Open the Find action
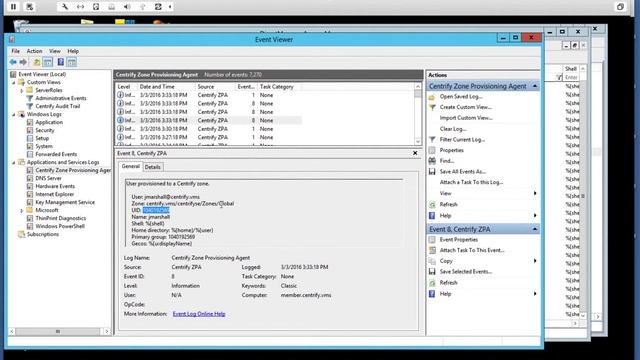Image resolution: width=640 pixels, height=360 pixels. point(447,161)
